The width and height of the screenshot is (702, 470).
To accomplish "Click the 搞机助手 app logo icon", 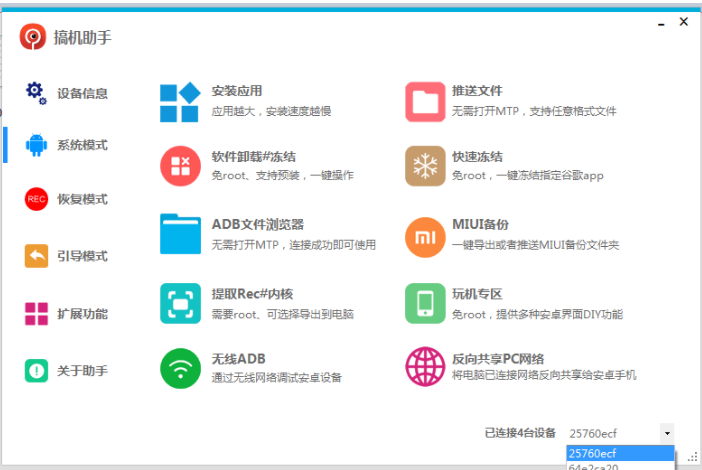I will 33,37.
